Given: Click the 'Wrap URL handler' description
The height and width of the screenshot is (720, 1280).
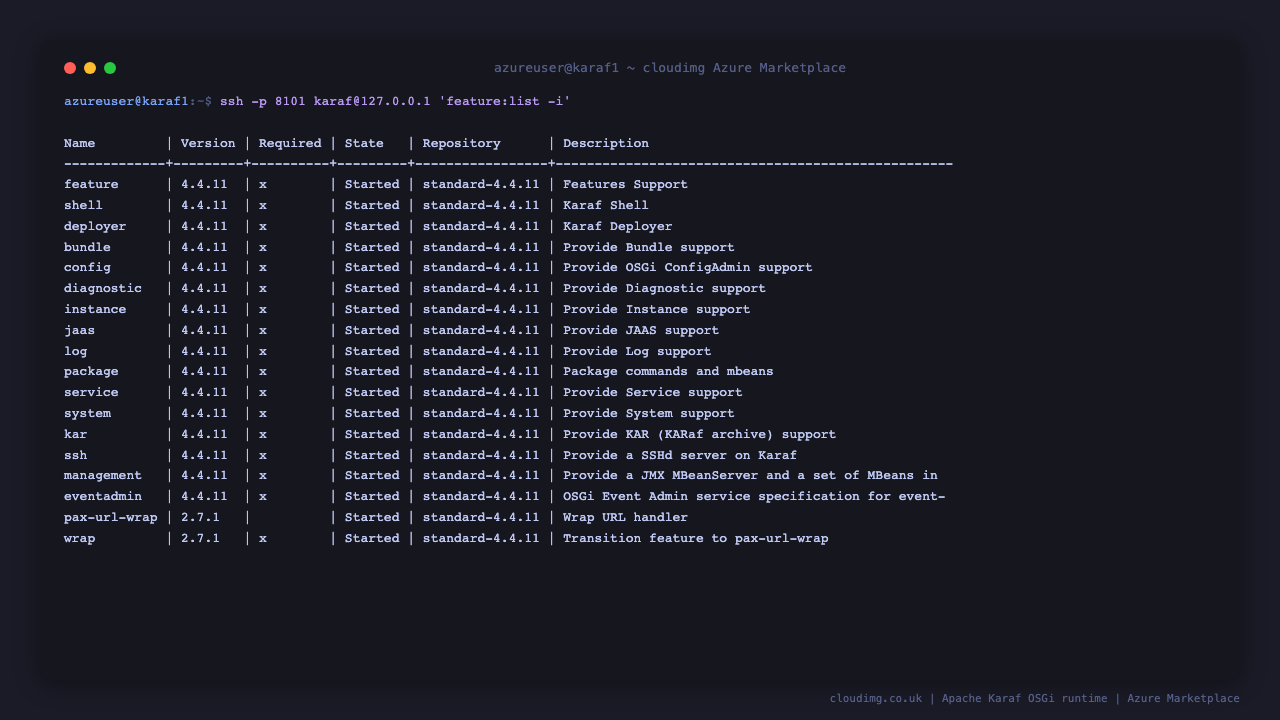Looking at the screenshot, I should [625, 517].
